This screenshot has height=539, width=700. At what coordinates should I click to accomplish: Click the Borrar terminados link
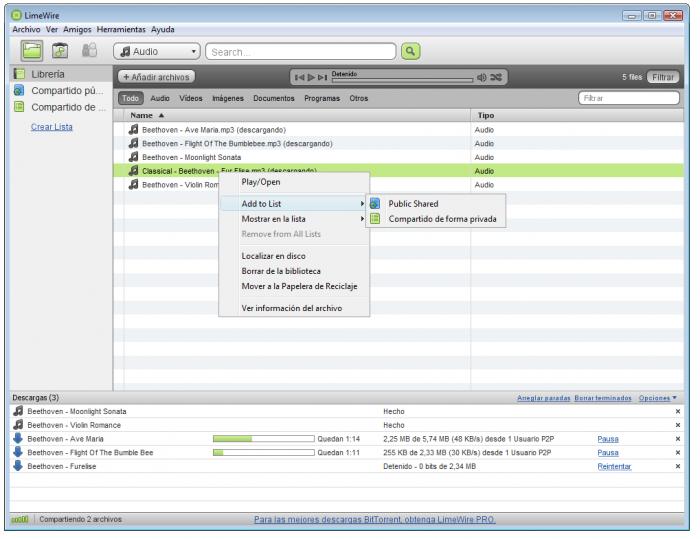(x=603, y=398)
